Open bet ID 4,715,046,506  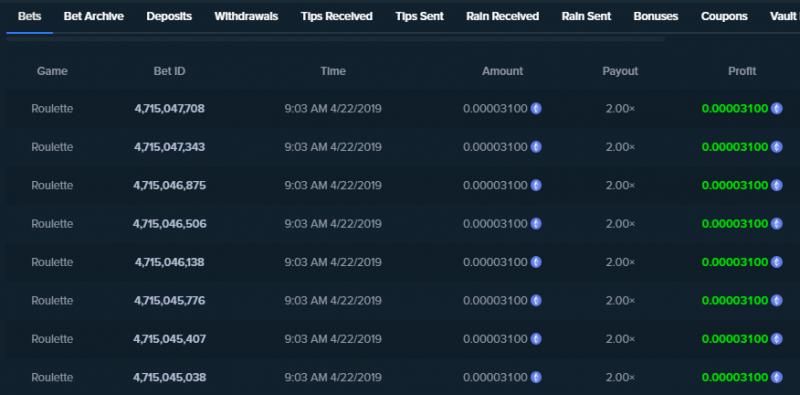pyautogui.click(x=170, y=224)
